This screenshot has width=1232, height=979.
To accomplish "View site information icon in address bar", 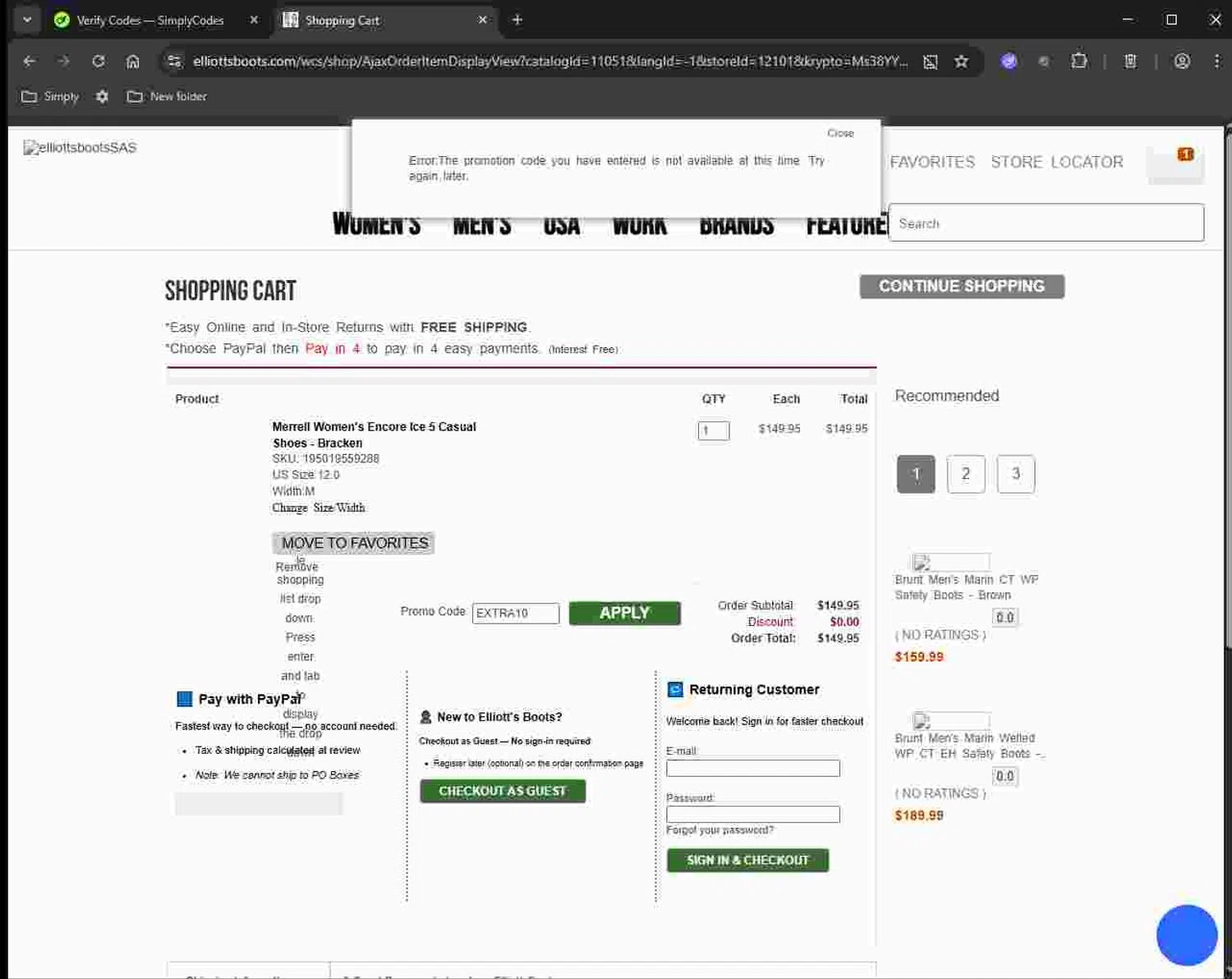I will coord(173,61).
